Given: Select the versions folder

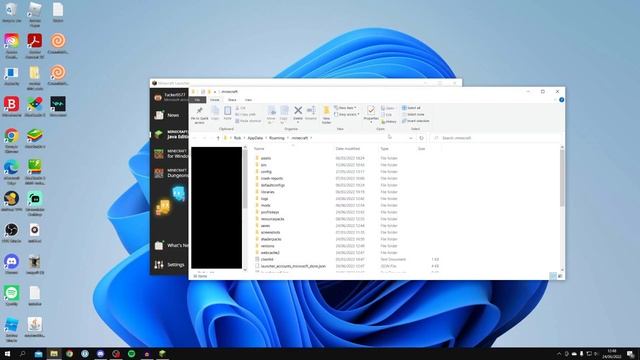Looking at the screenshot, I should (267, 246).
